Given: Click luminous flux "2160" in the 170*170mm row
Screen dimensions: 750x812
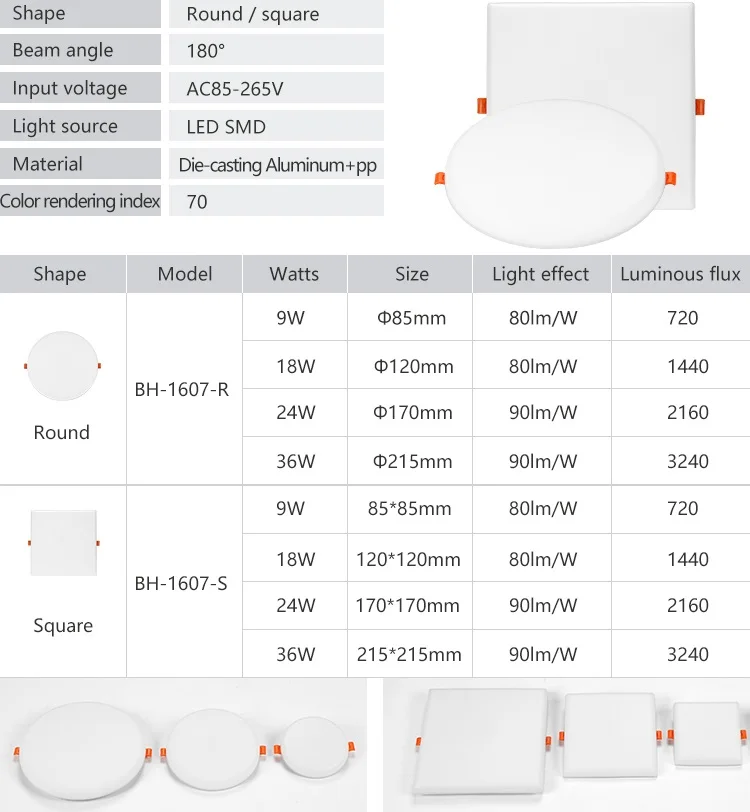Looking at the screenshot, I should pos(687,605).
